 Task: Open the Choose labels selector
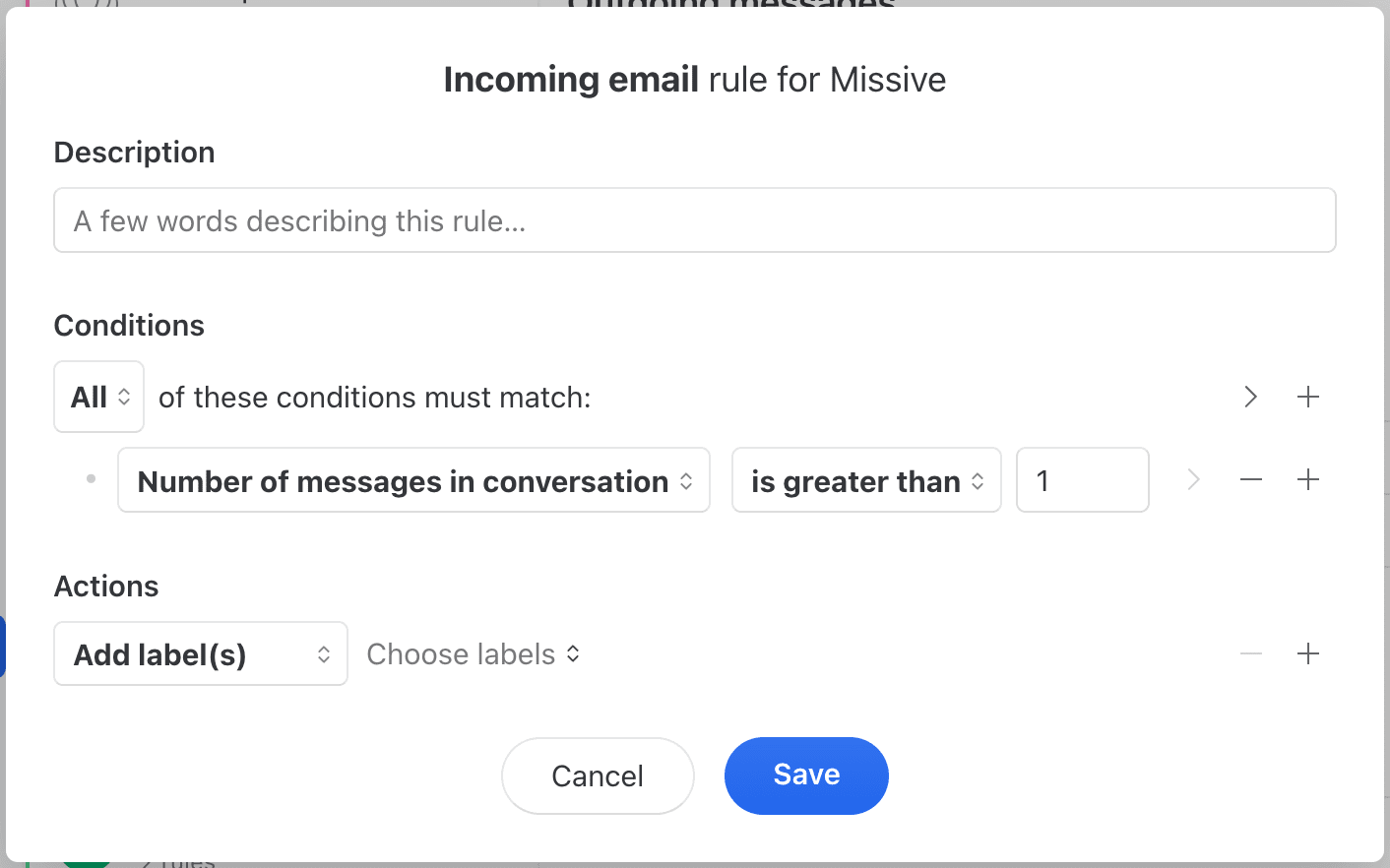pos(473,653)
